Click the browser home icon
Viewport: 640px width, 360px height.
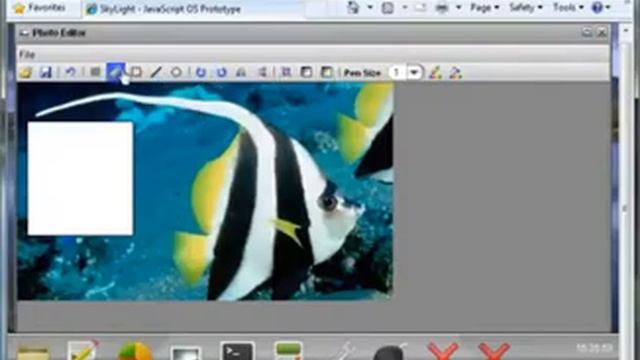click(353, 8)
